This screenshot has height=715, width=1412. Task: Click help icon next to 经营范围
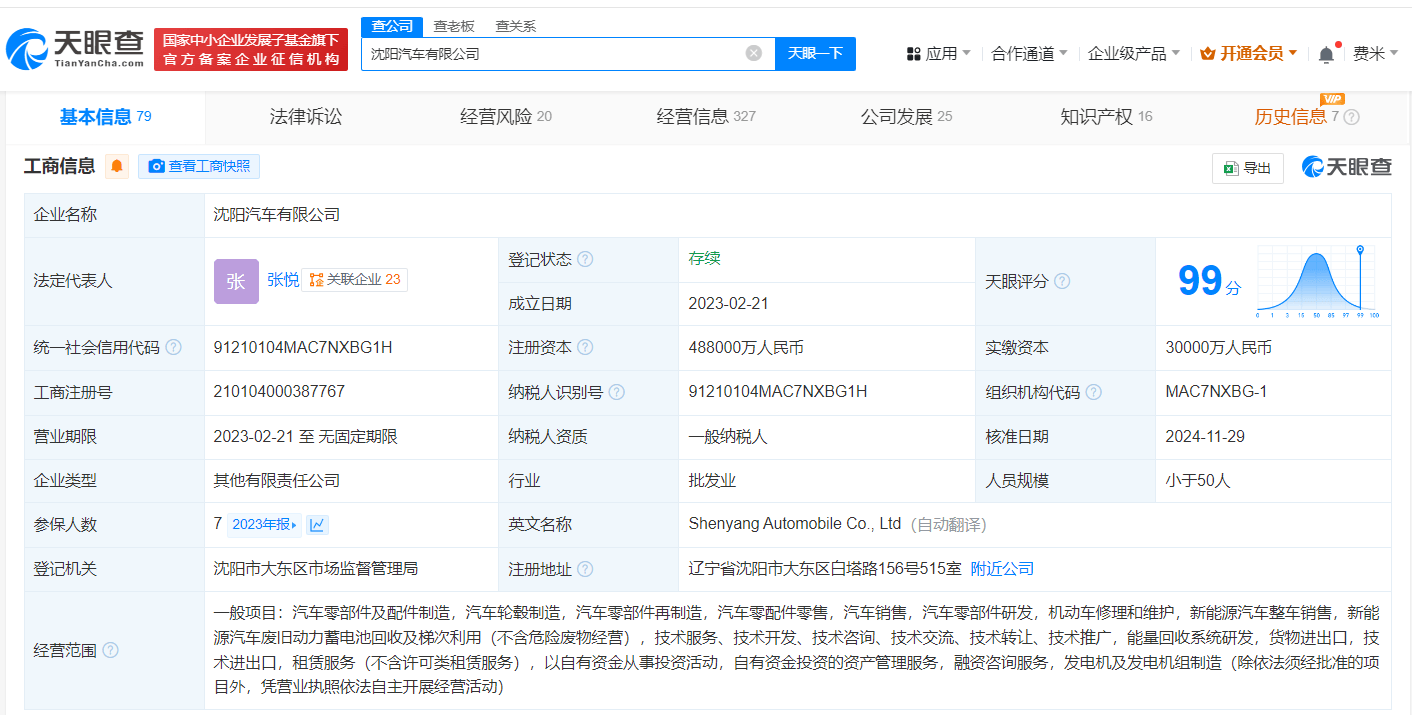(x=110, y=650)
